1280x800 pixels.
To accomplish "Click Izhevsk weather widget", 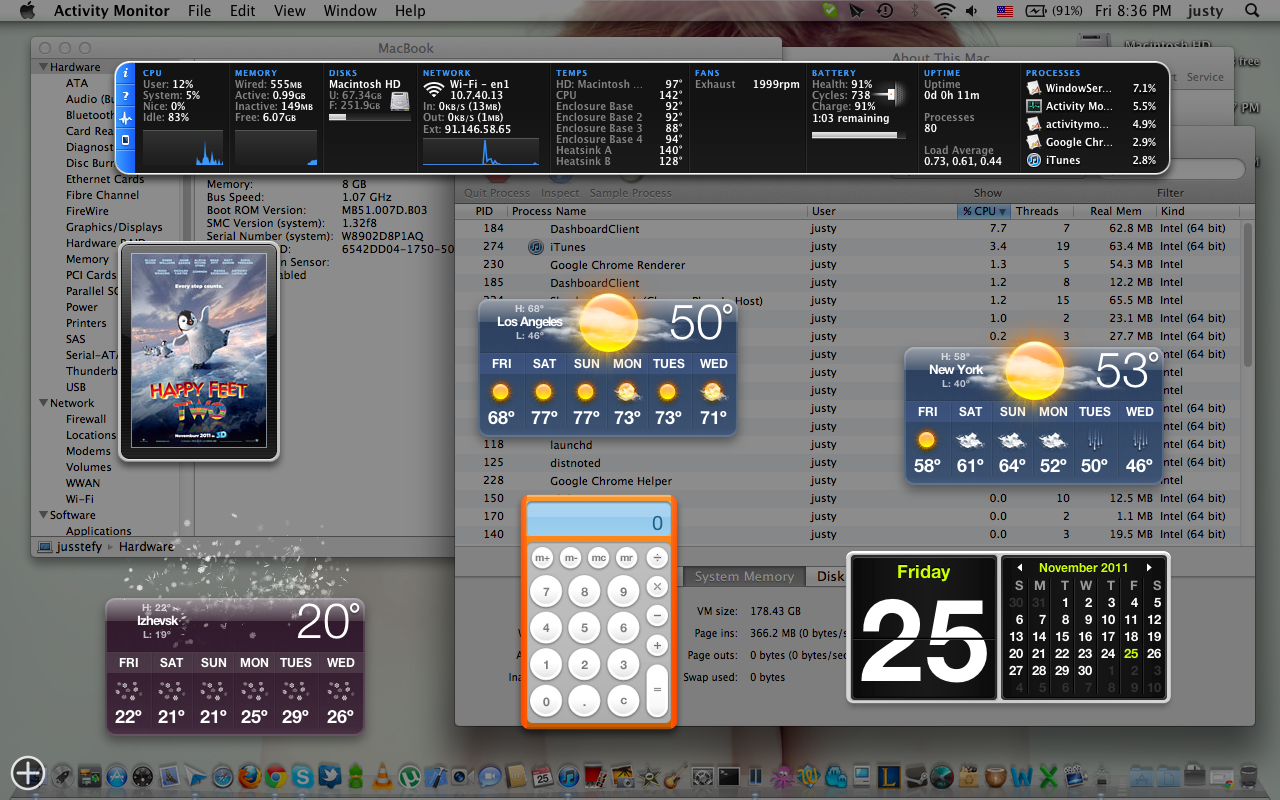I will coord(235,665).
